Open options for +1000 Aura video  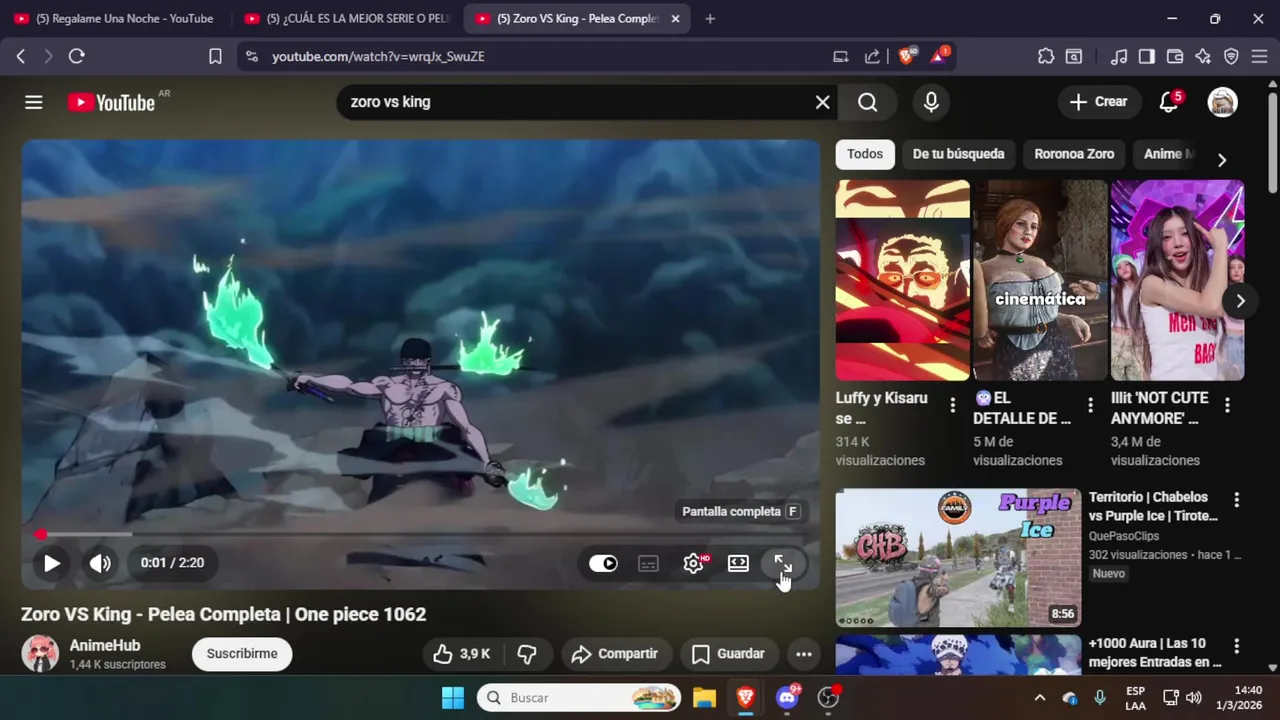[x=1236, y=646]
